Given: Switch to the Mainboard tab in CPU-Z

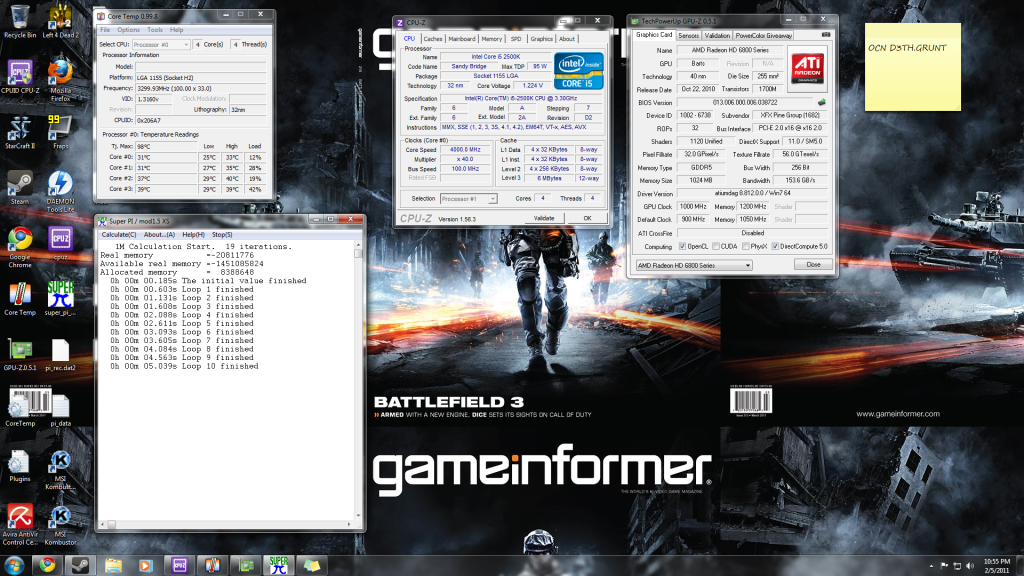Looking at the screenshot, I should click(x=462, y=39).
